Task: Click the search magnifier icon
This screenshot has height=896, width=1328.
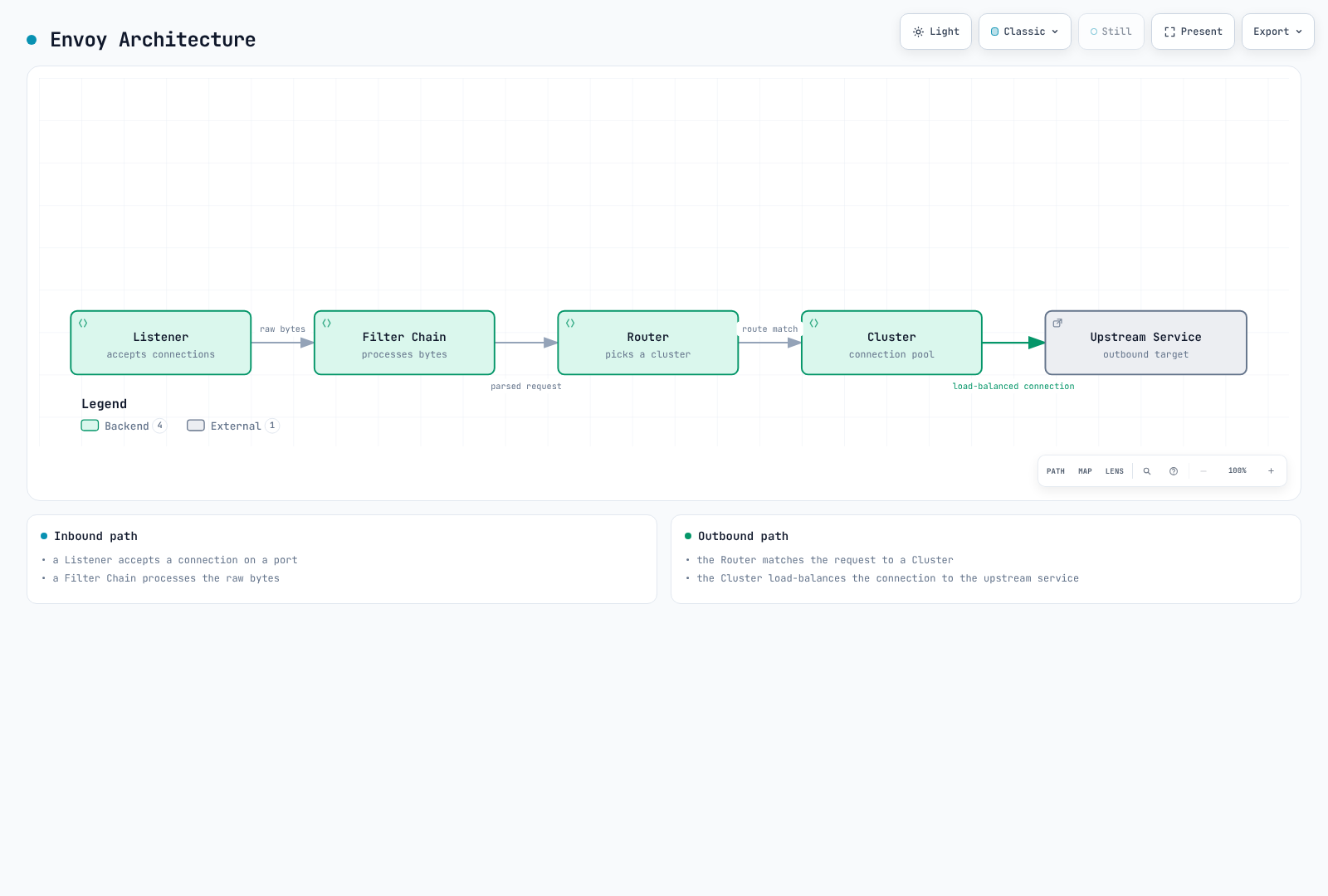Action: (1147, 471)
